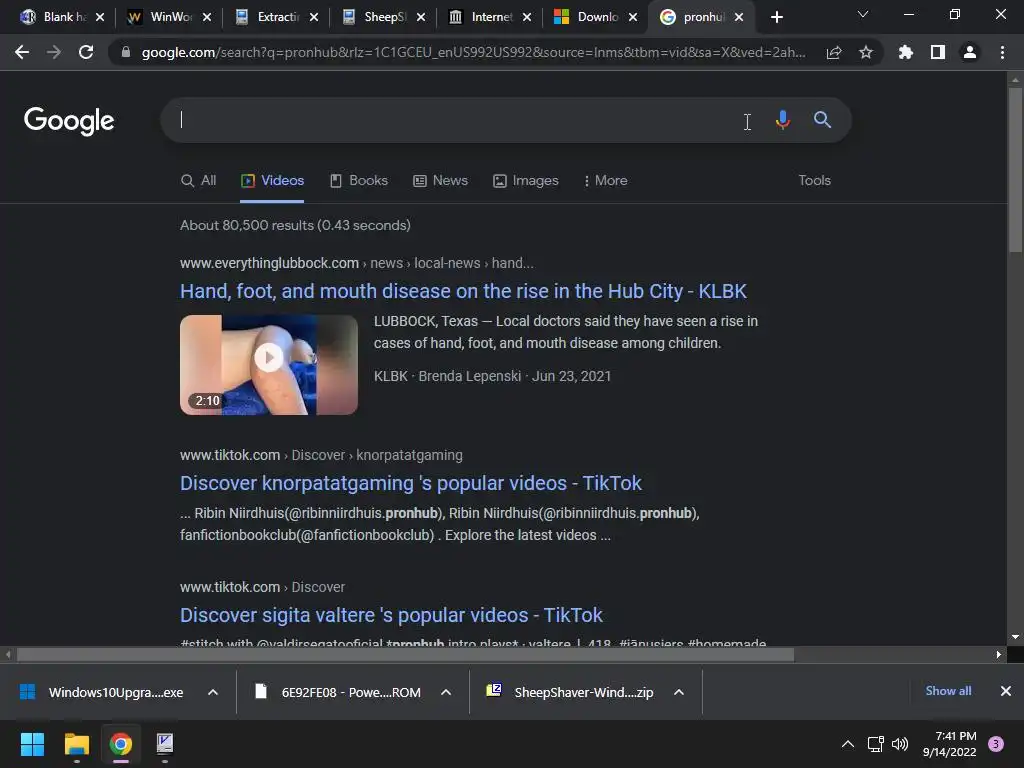
Task: Start voice search with the microphone icon
Action: pyautogui.click(x=782, y=120)
